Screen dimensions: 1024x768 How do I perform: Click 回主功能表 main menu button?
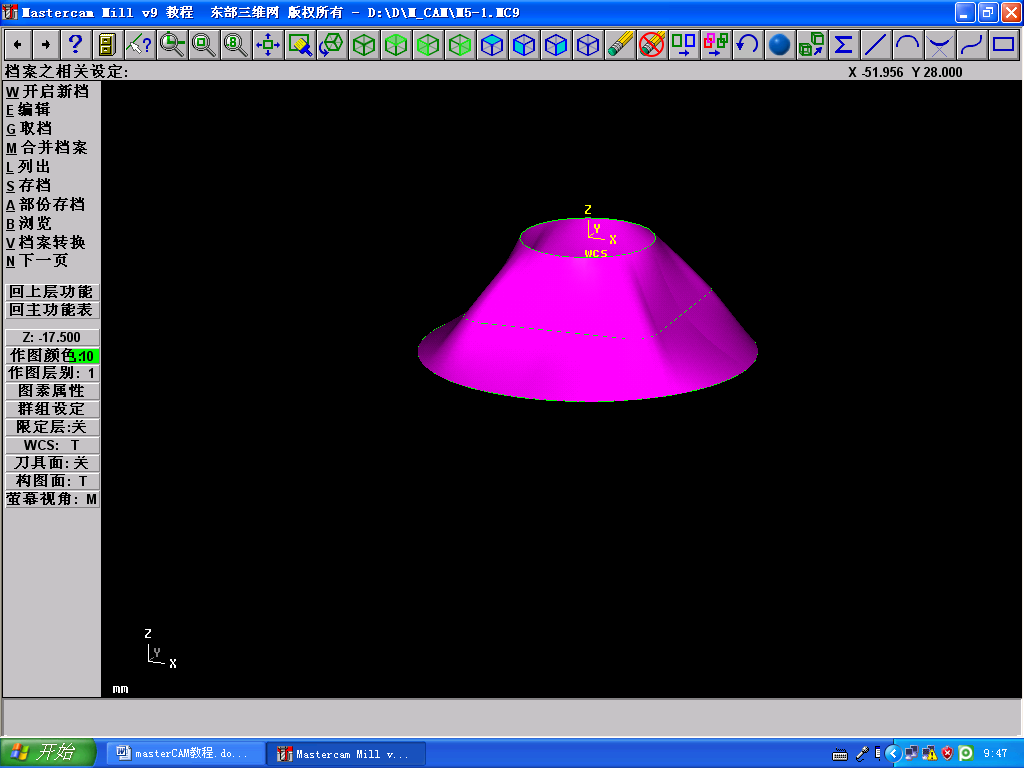point(52,310)
